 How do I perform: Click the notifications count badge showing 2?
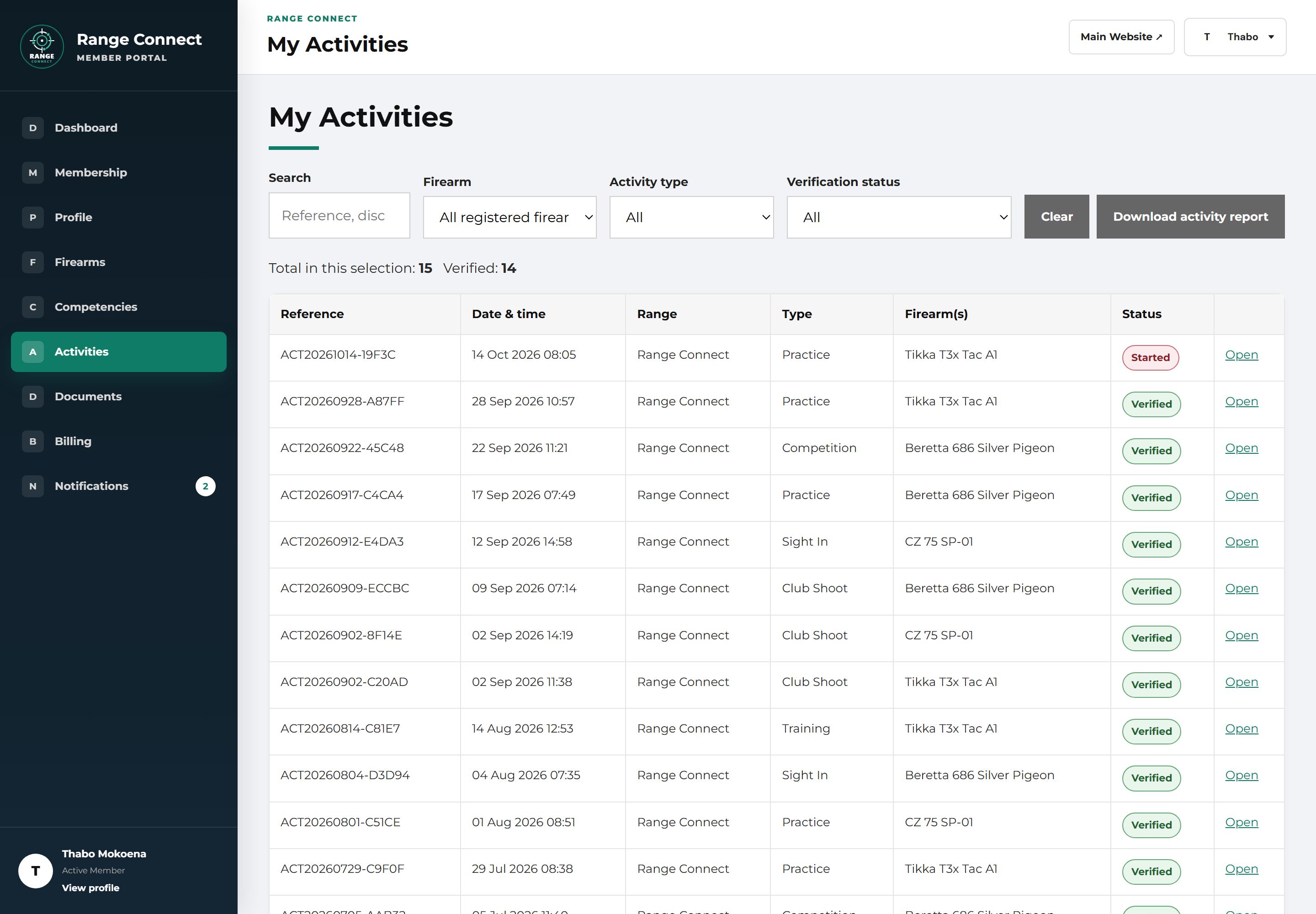coord(205,486)
